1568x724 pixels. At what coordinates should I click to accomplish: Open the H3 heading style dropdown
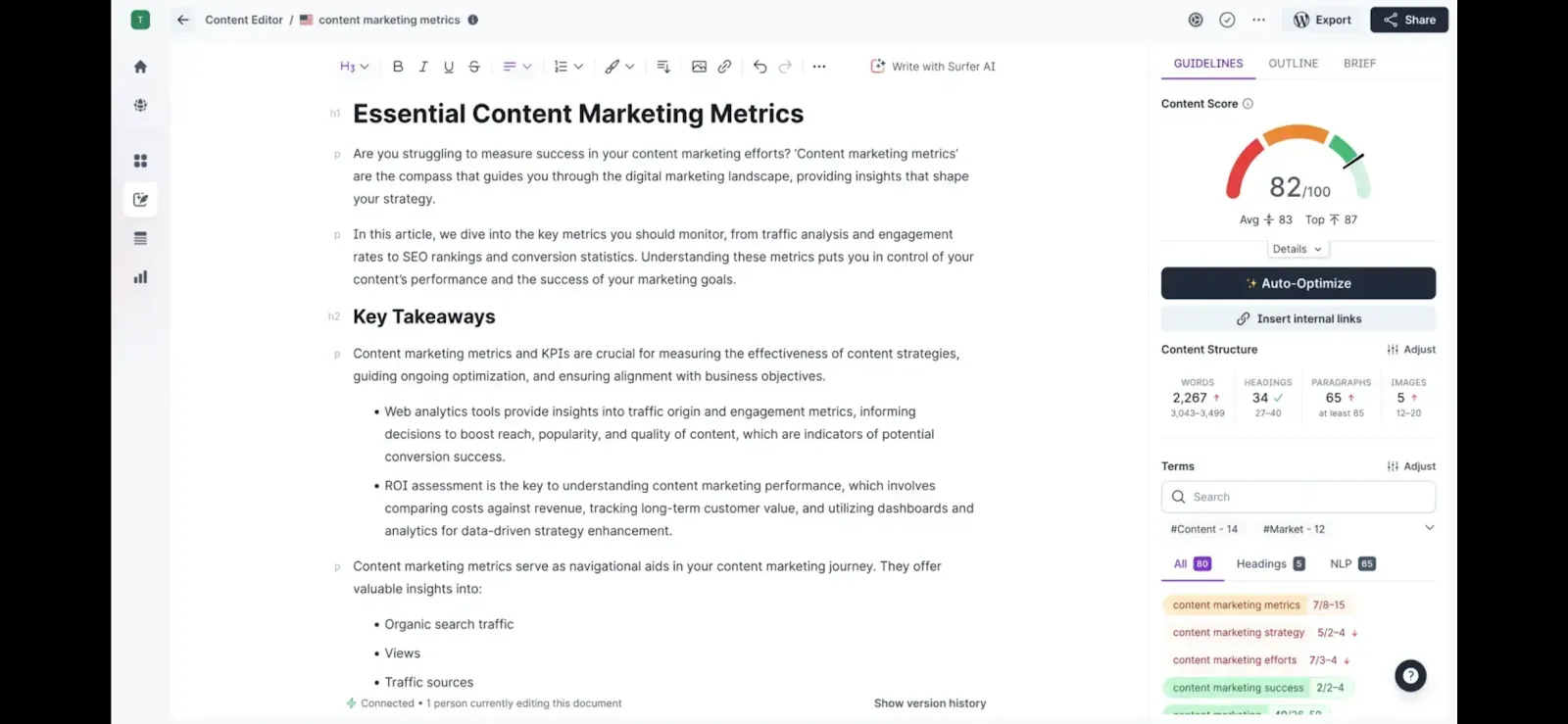point(354,67)
